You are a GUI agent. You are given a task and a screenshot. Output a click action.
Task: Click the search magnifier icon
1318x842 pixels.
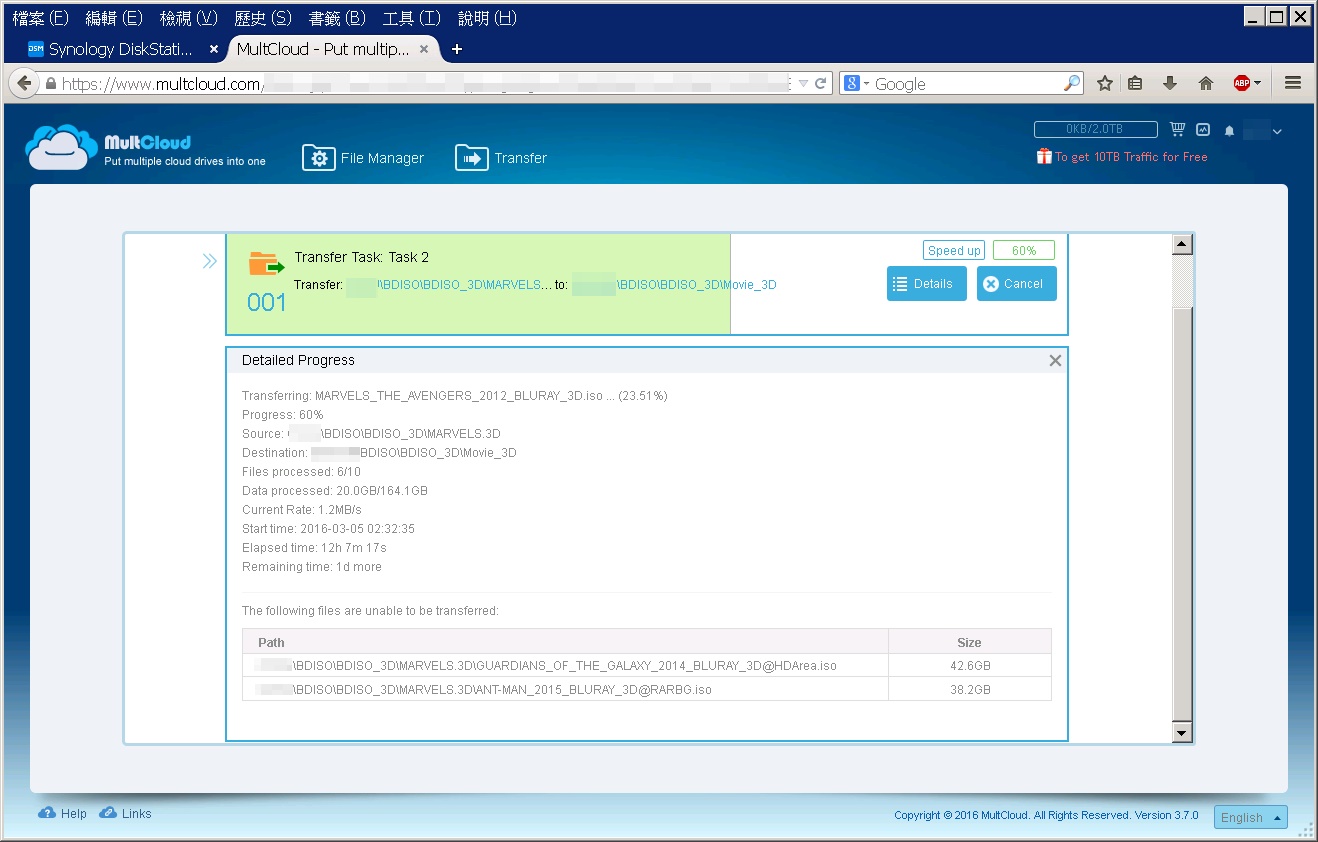(x=1071, y=84)
